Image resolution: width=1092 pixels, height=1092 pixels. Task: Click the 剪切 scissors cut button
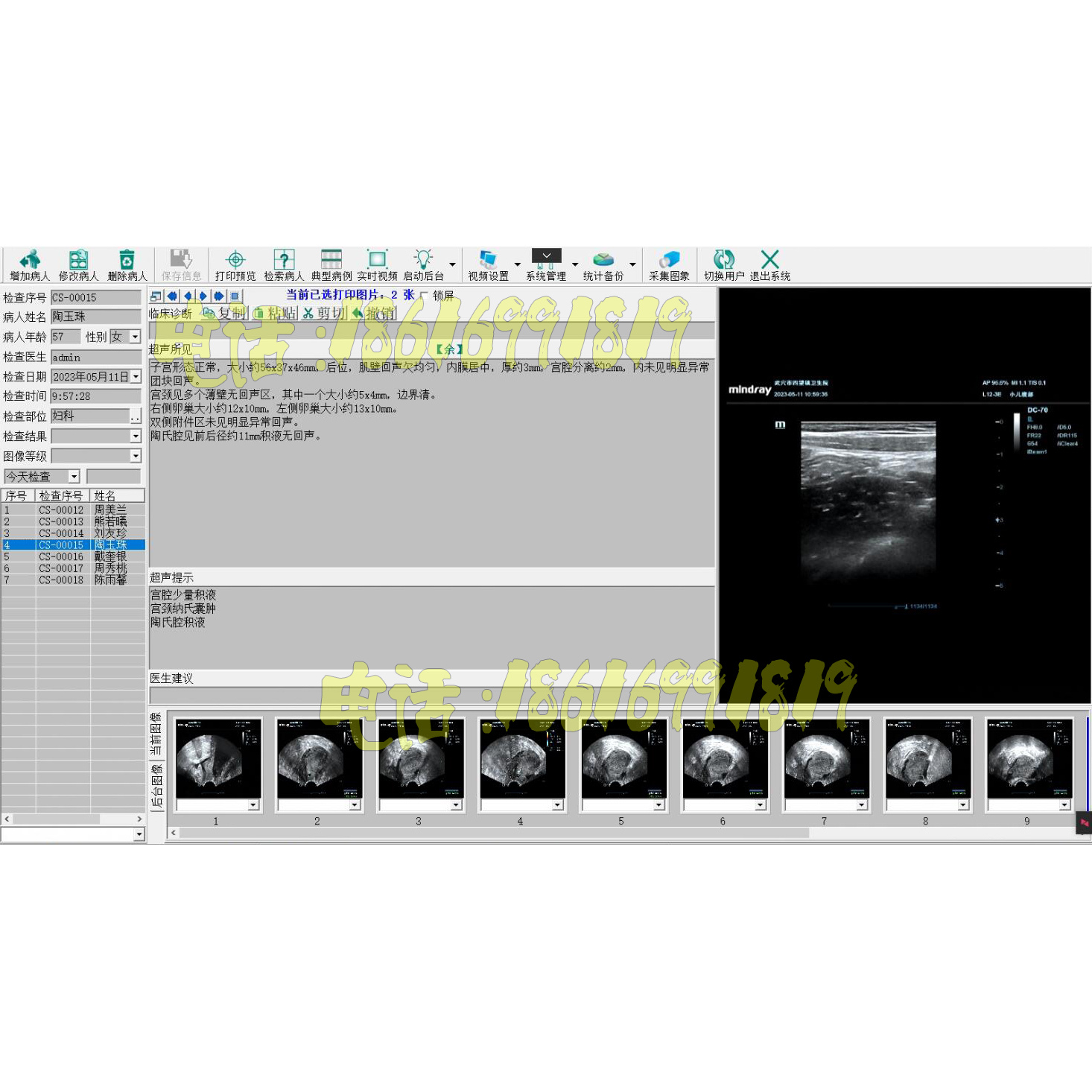(x=325, y=314)
